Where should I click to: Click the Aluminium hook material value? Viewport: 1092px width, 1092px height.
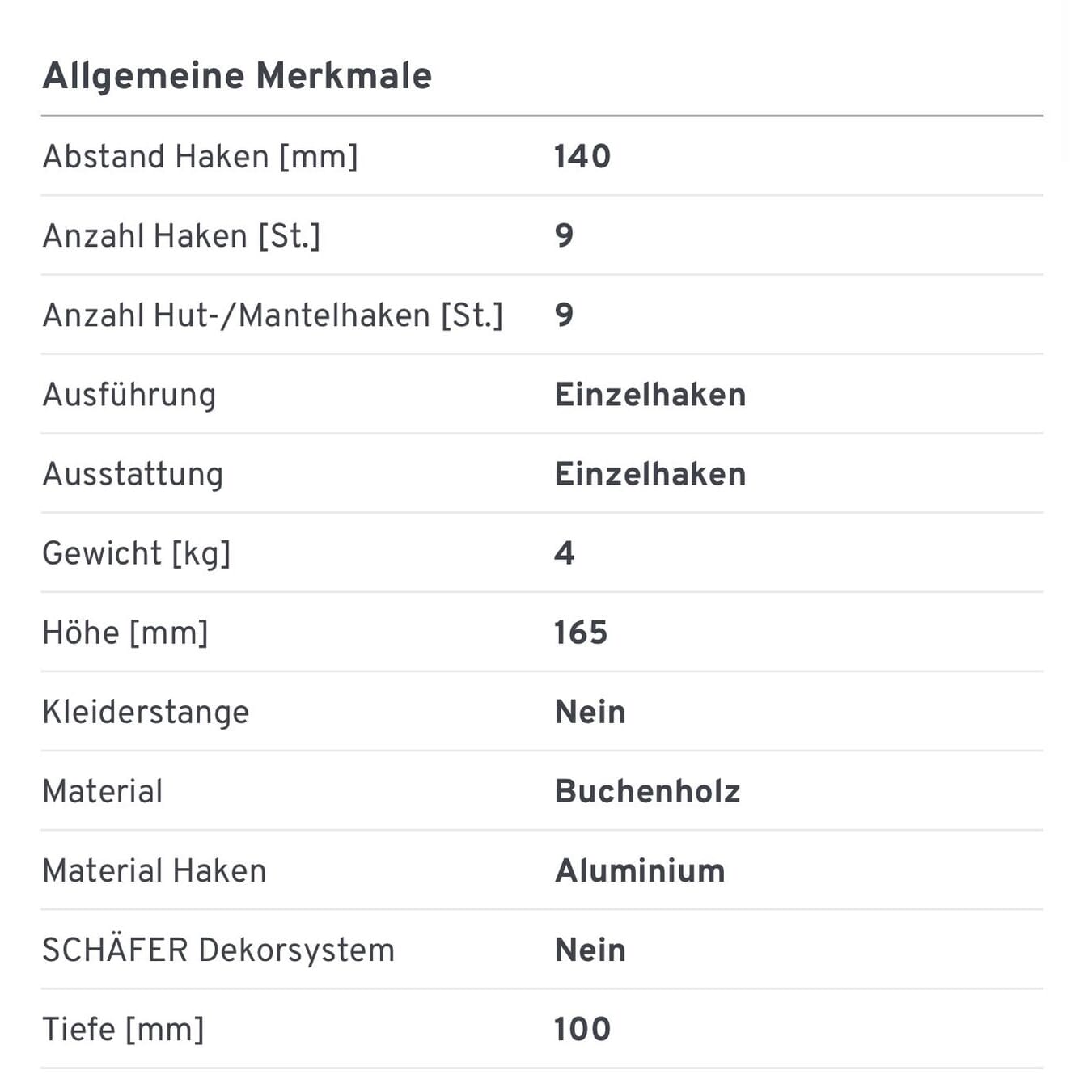click(640, 870)
